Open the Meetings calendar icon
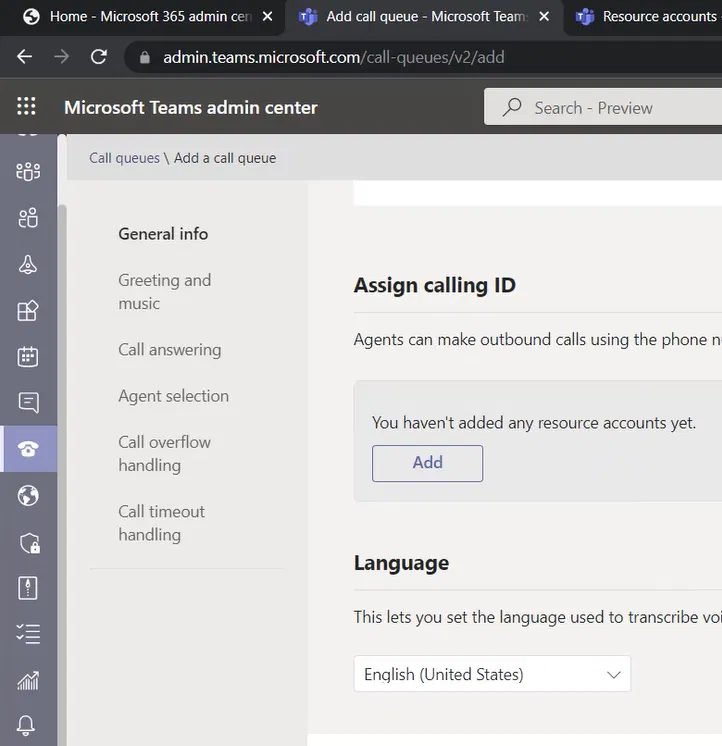Screen dimensions: 722x746 (28, 356)
